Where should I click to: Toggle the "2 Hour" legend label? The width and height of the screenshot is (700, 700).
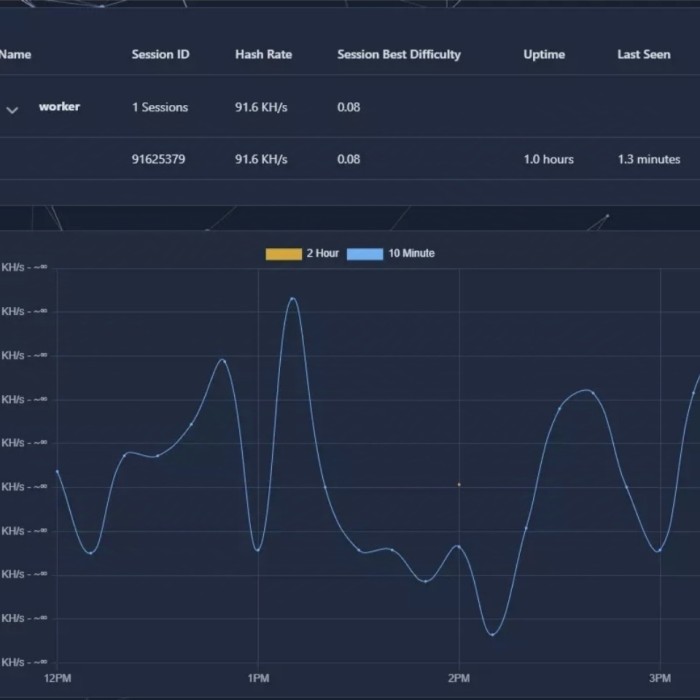pos(322,254)
